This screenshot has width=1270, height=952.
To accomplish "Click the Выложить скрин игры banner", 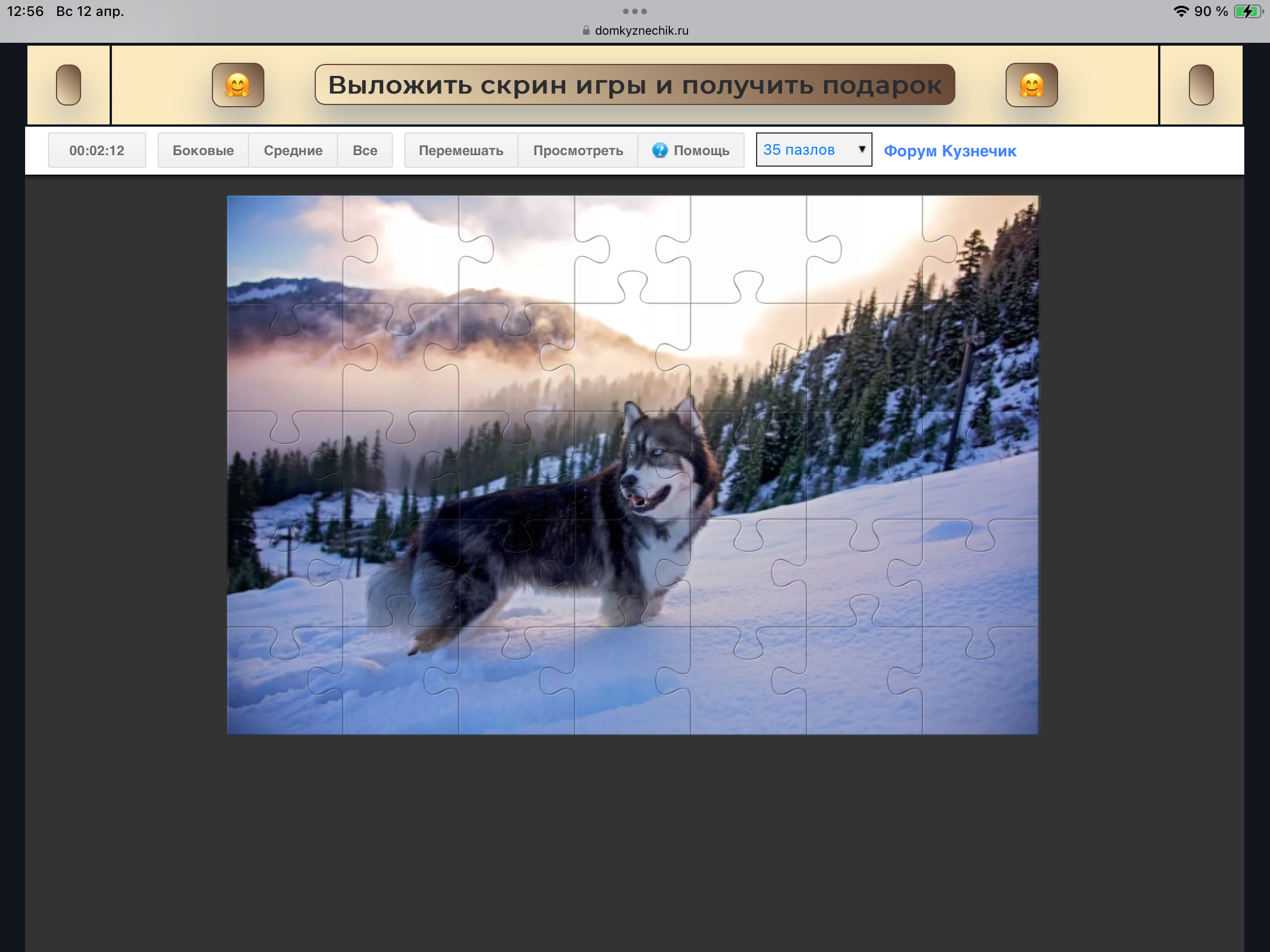I will [634, 85].
